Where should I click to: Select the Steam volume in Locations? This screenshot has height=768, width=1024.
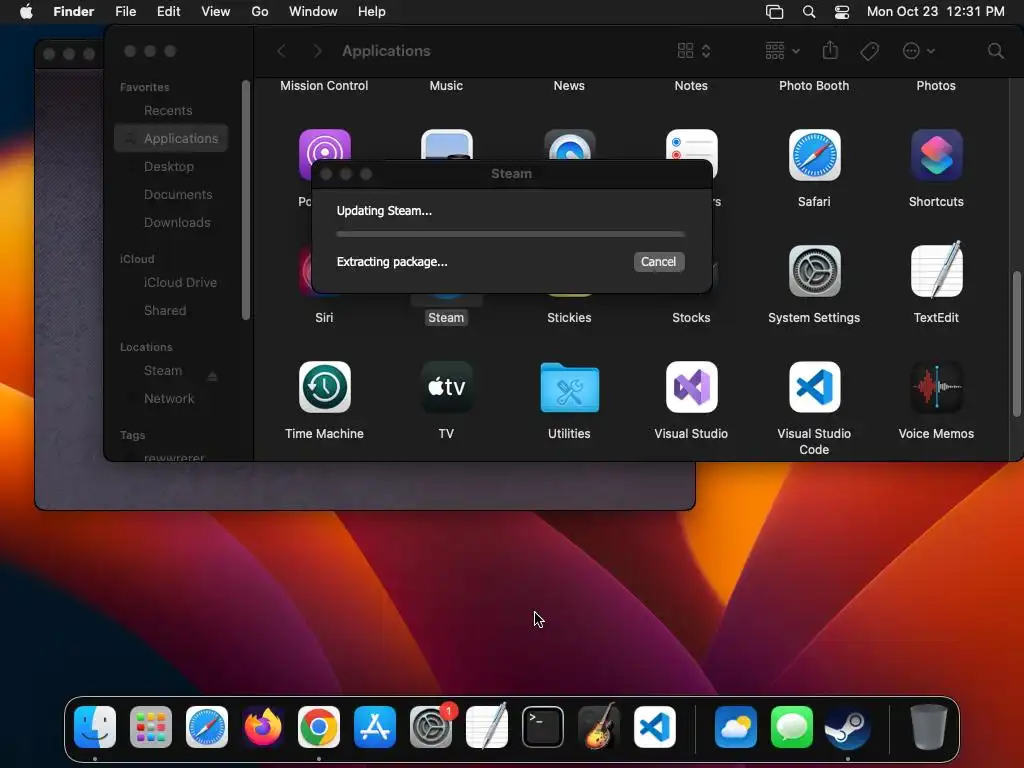[163, 371]
